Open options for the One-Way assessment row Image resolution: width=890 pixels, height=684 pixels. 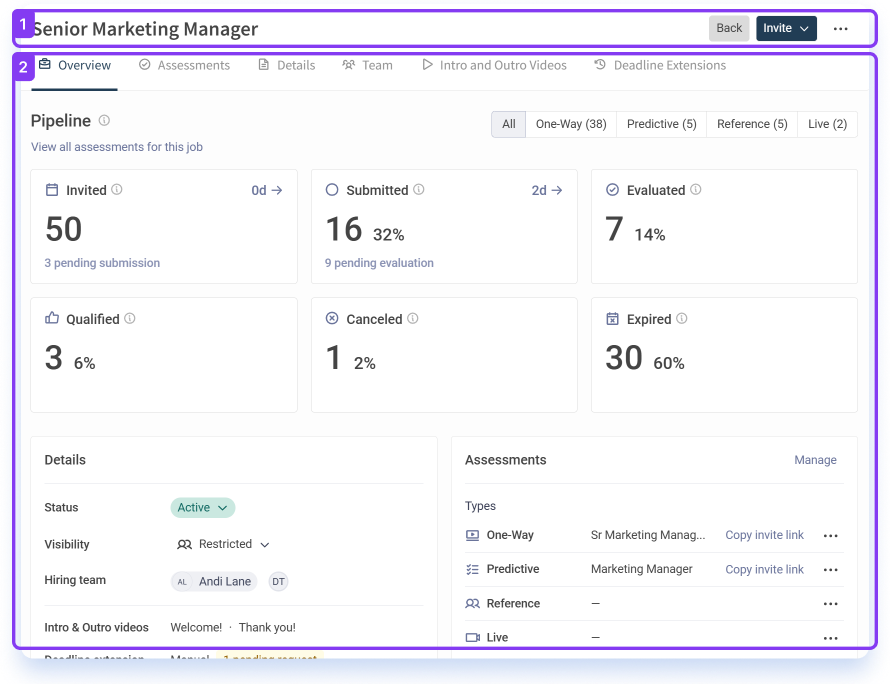coord(830,535)
